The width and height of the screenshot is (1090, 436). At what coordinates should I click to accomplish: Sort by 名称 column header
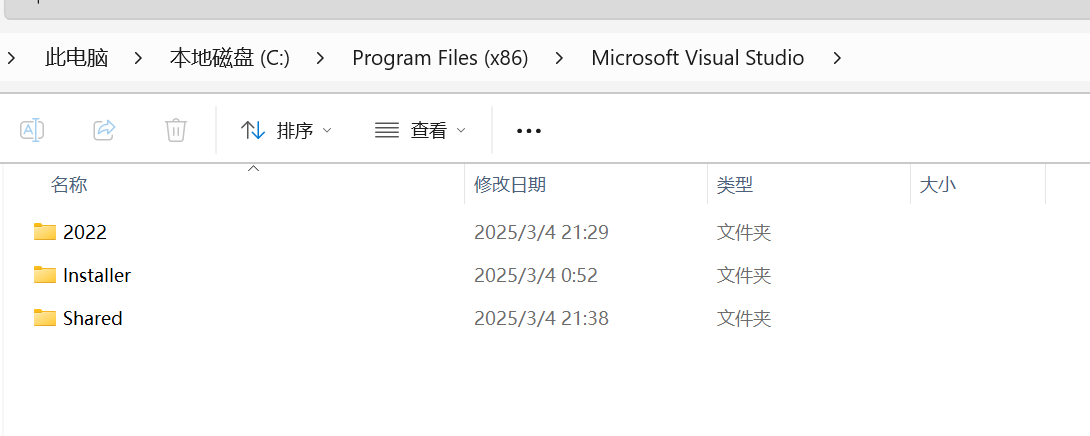[69, 185]
